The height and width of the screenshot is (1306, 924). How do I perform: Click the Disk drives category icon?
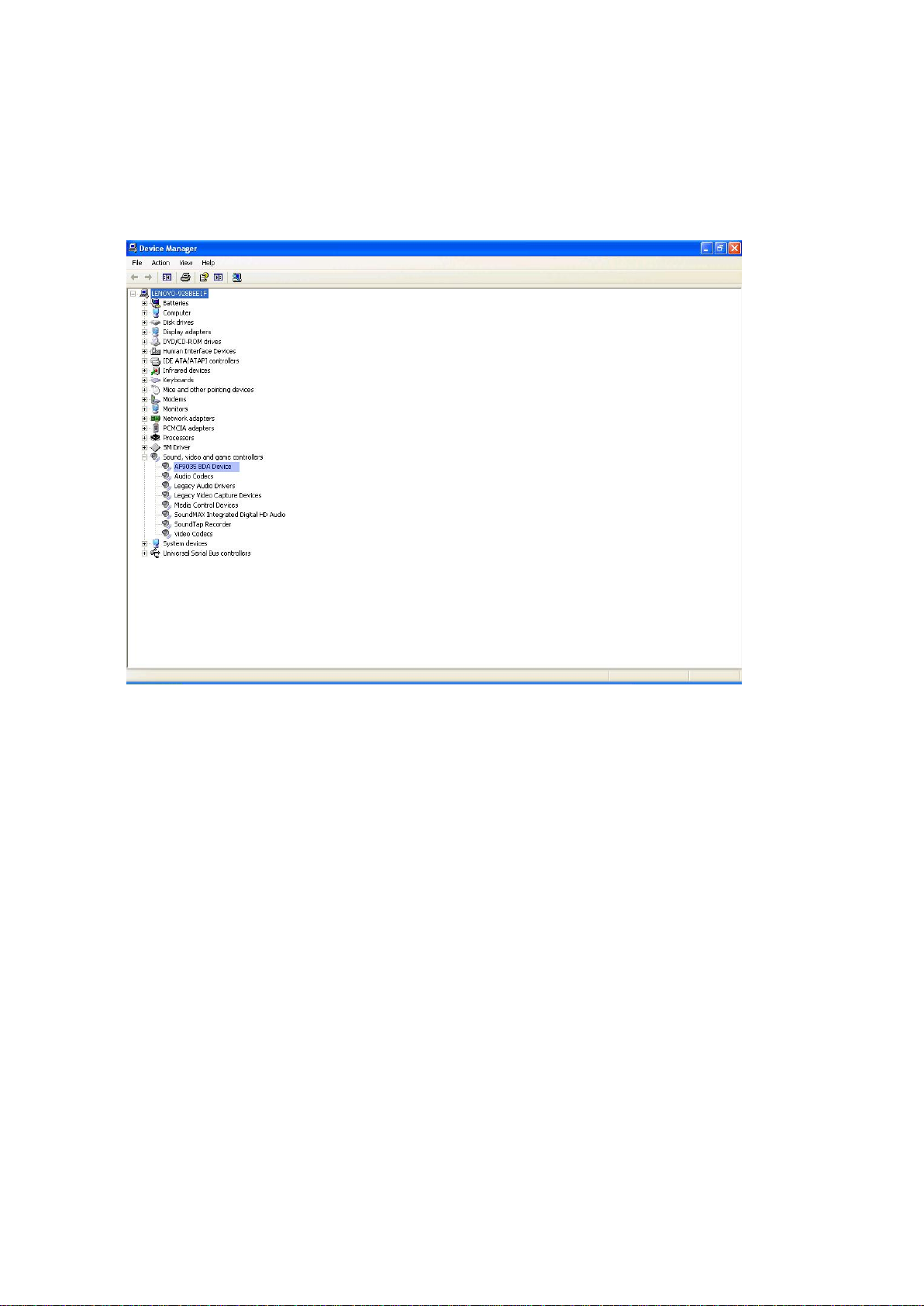click(x=155, y=322)
